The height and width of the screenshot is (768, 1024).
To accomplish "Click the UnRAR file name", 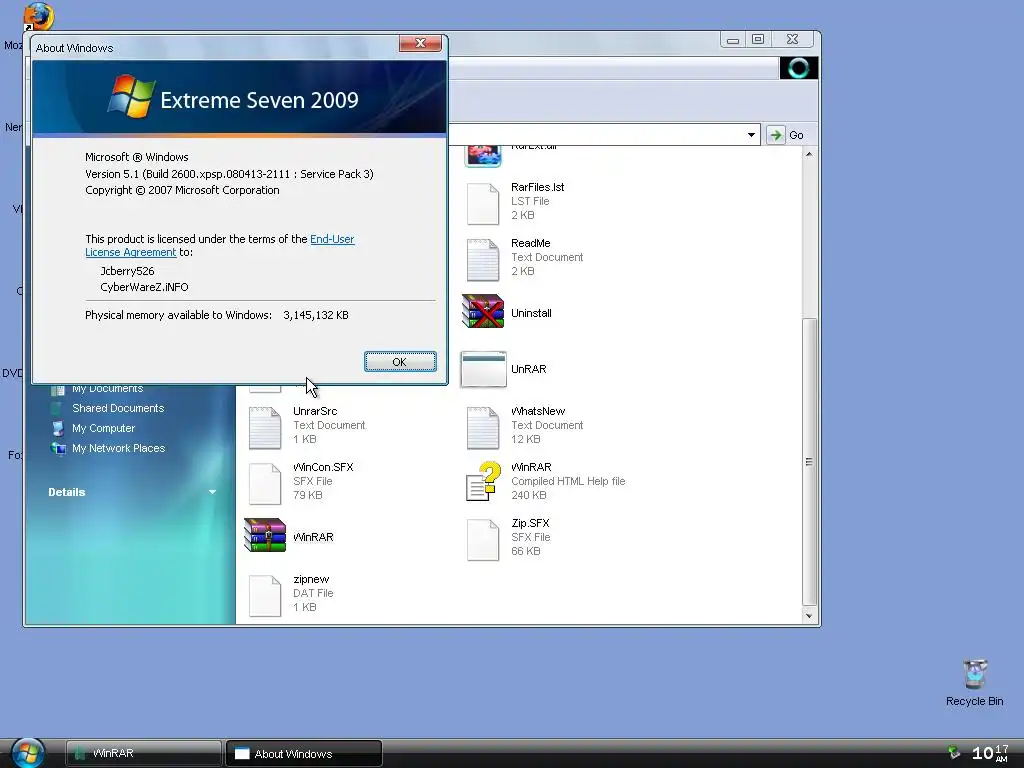I will tap(528, 370).
